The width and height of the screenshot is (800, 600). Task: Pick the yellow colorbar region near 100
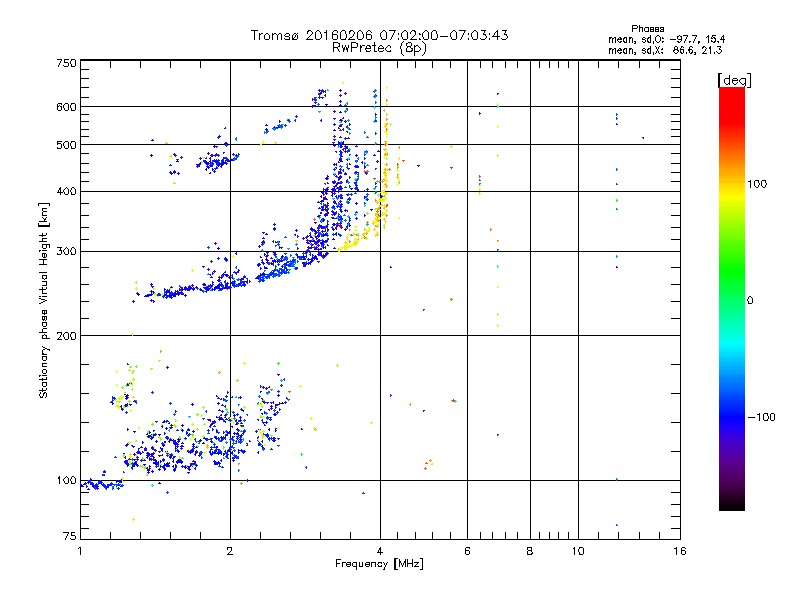(x=732, y=185)
